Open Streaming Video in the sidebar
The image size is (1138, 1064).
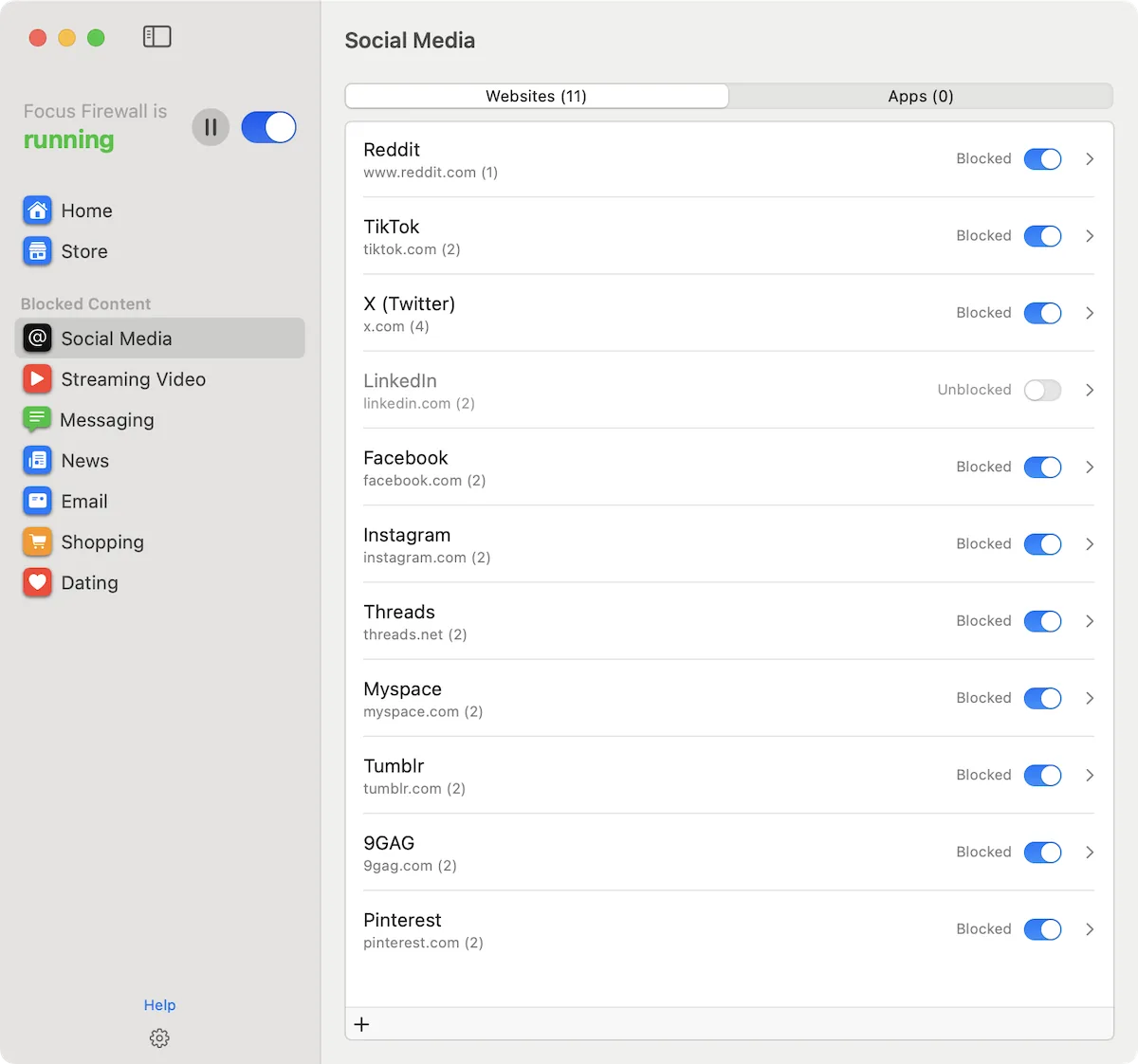(159, 379)
